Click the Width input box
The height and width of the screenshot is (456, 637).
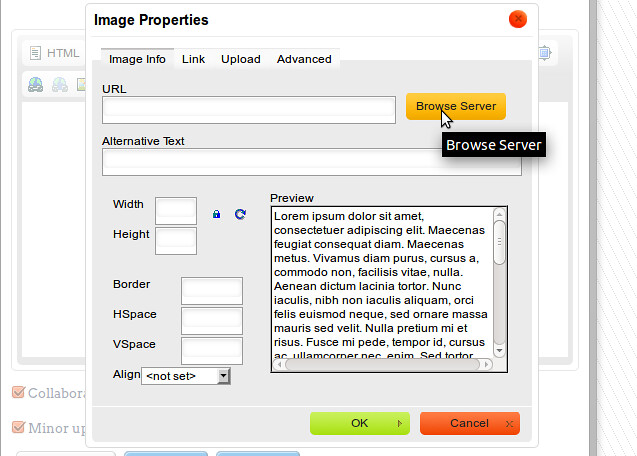(x=176, y=211)
